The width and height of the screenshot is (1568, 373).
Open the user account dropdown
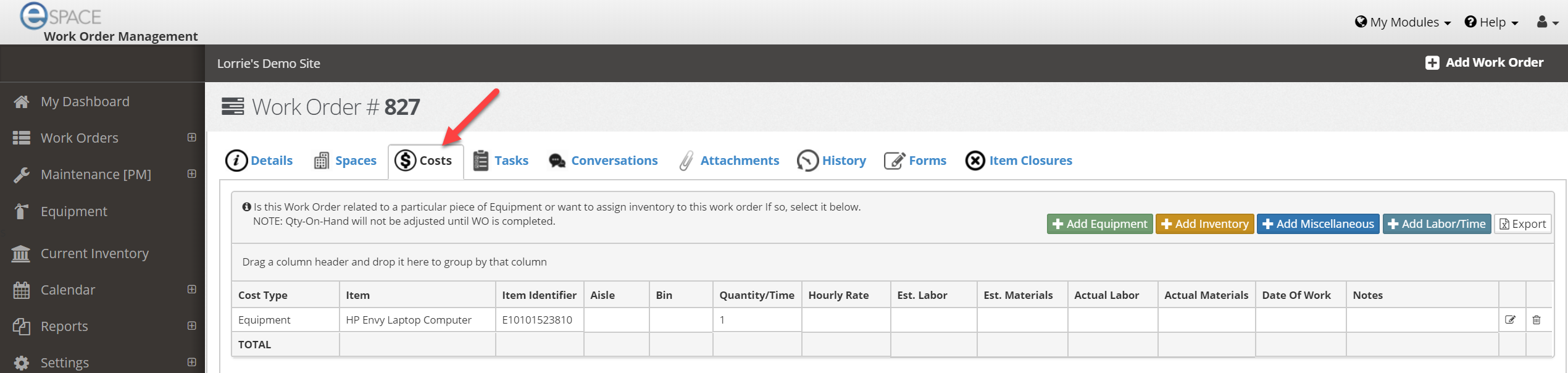1548,22
